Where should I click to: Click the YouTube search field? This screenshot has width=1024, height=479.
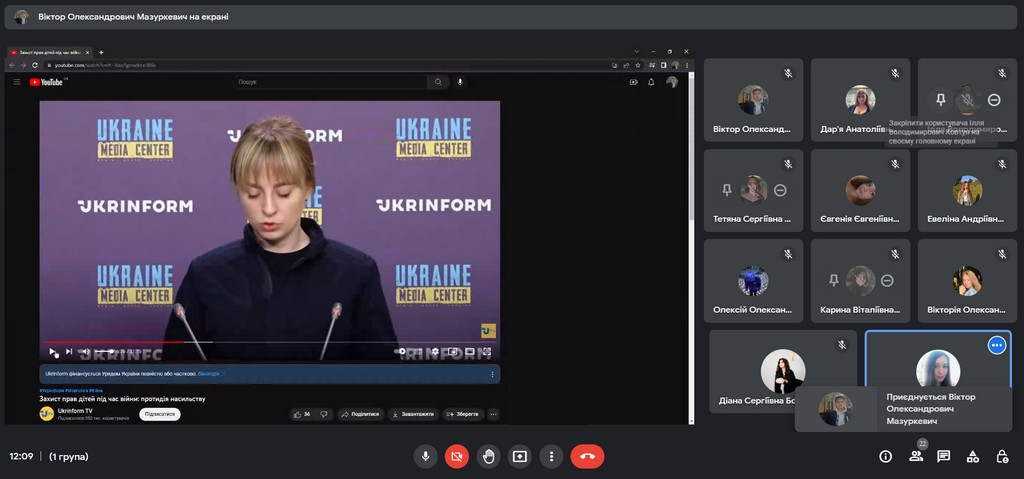pos(330,82)
